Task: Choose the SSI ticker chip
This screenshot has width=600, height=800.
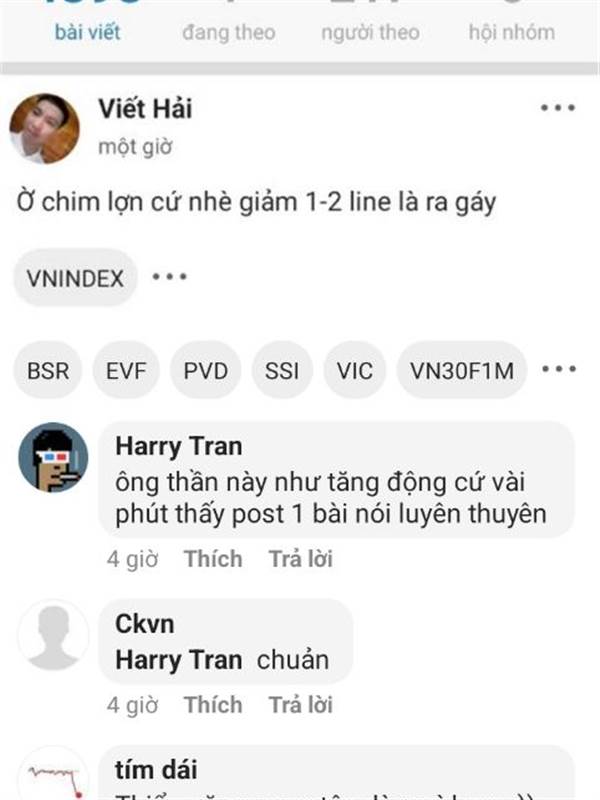Action: [282, 370]
